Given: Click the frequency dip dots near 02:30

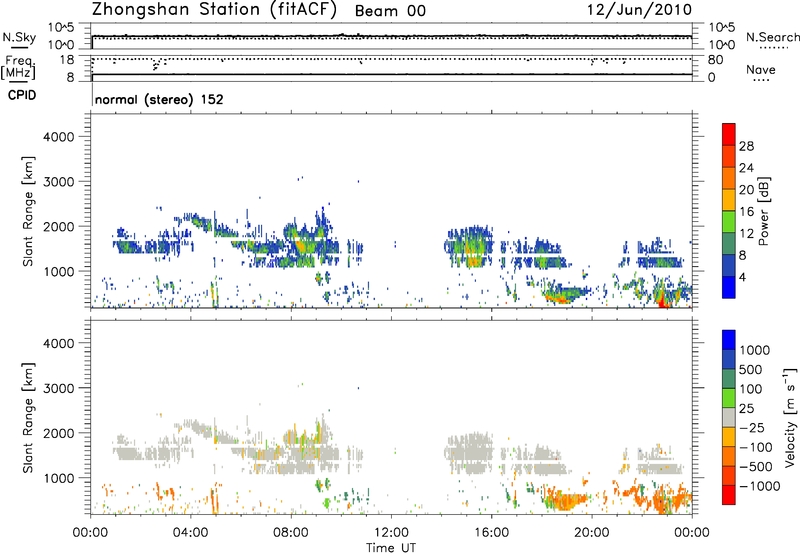Looking at the screenshot, I should pos(158,64).
